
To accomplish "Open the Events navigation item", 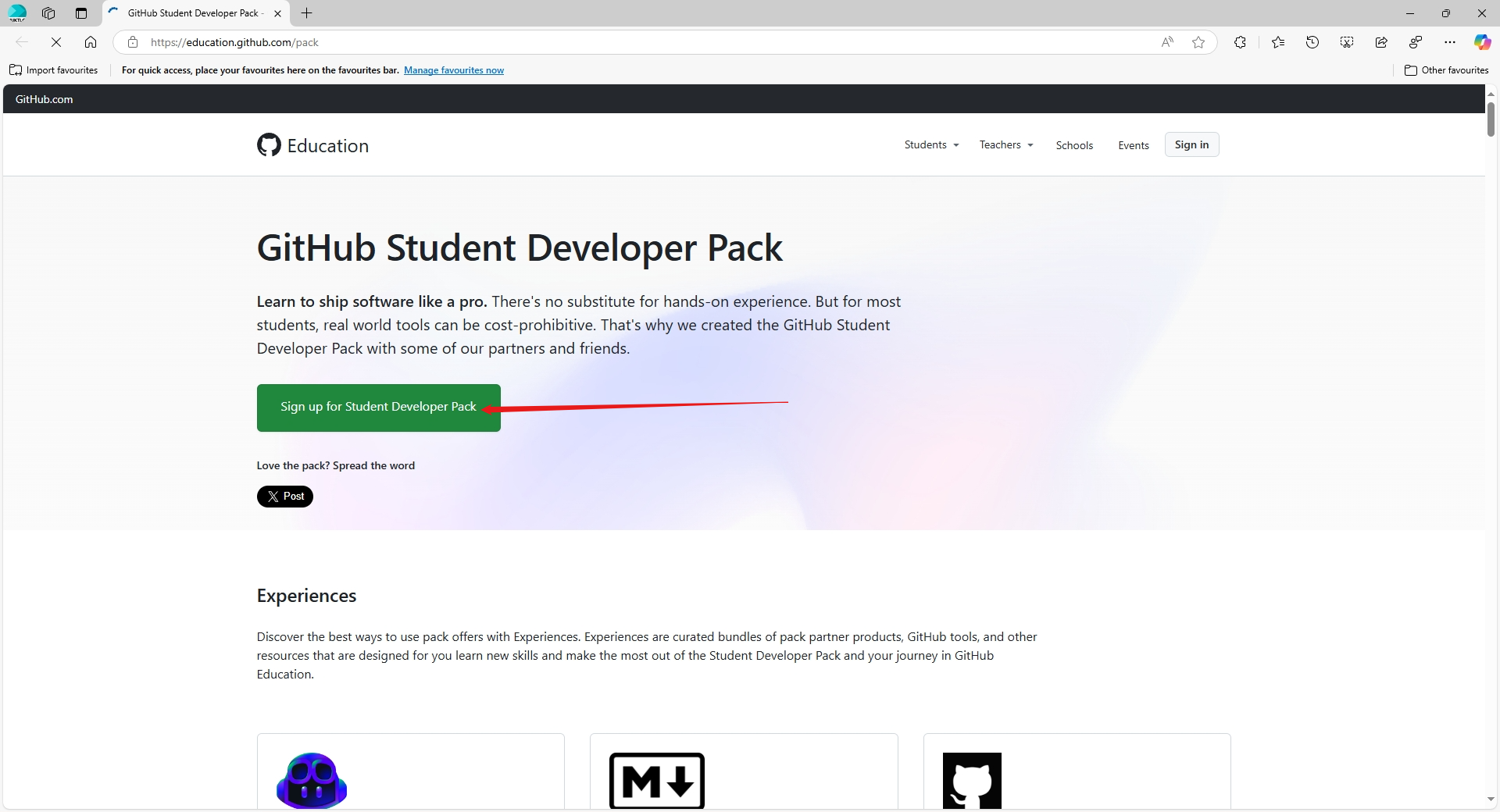I will click(1134, 145).
